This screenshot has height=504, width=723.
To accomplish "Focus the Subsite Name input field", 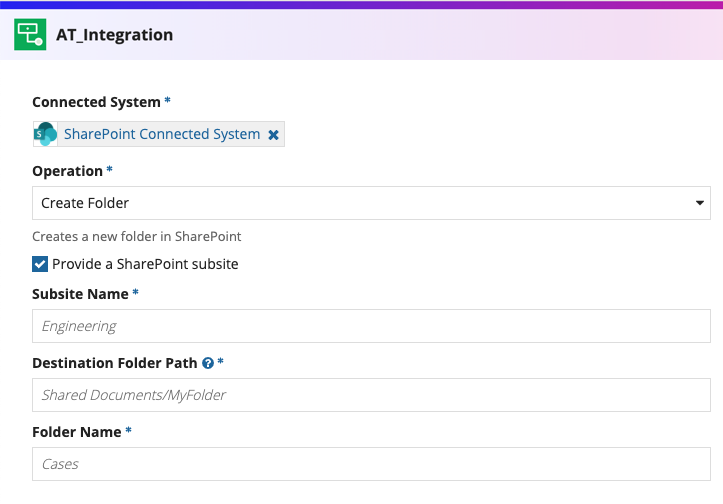I will [x=371, y=326].
